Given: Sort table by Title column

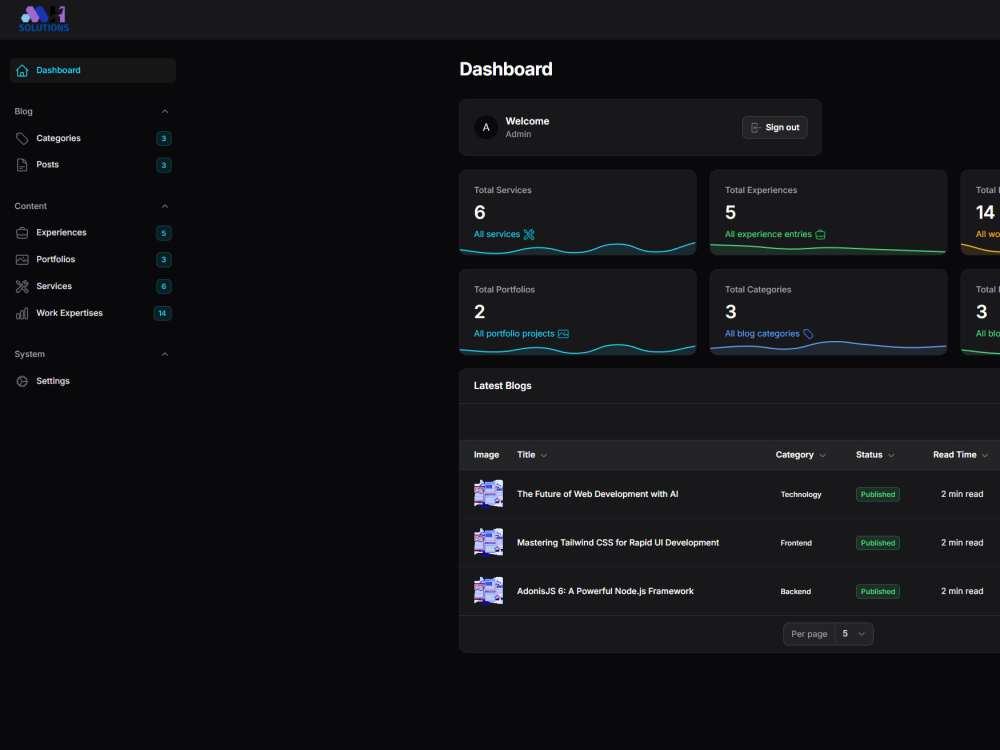Looking at the screenshot, I should tap(532, 455).
